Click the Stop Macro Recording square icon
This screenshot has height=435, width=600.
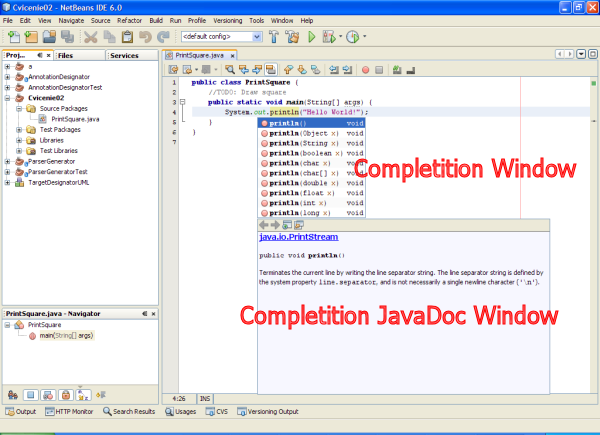[x=379, y=70]
